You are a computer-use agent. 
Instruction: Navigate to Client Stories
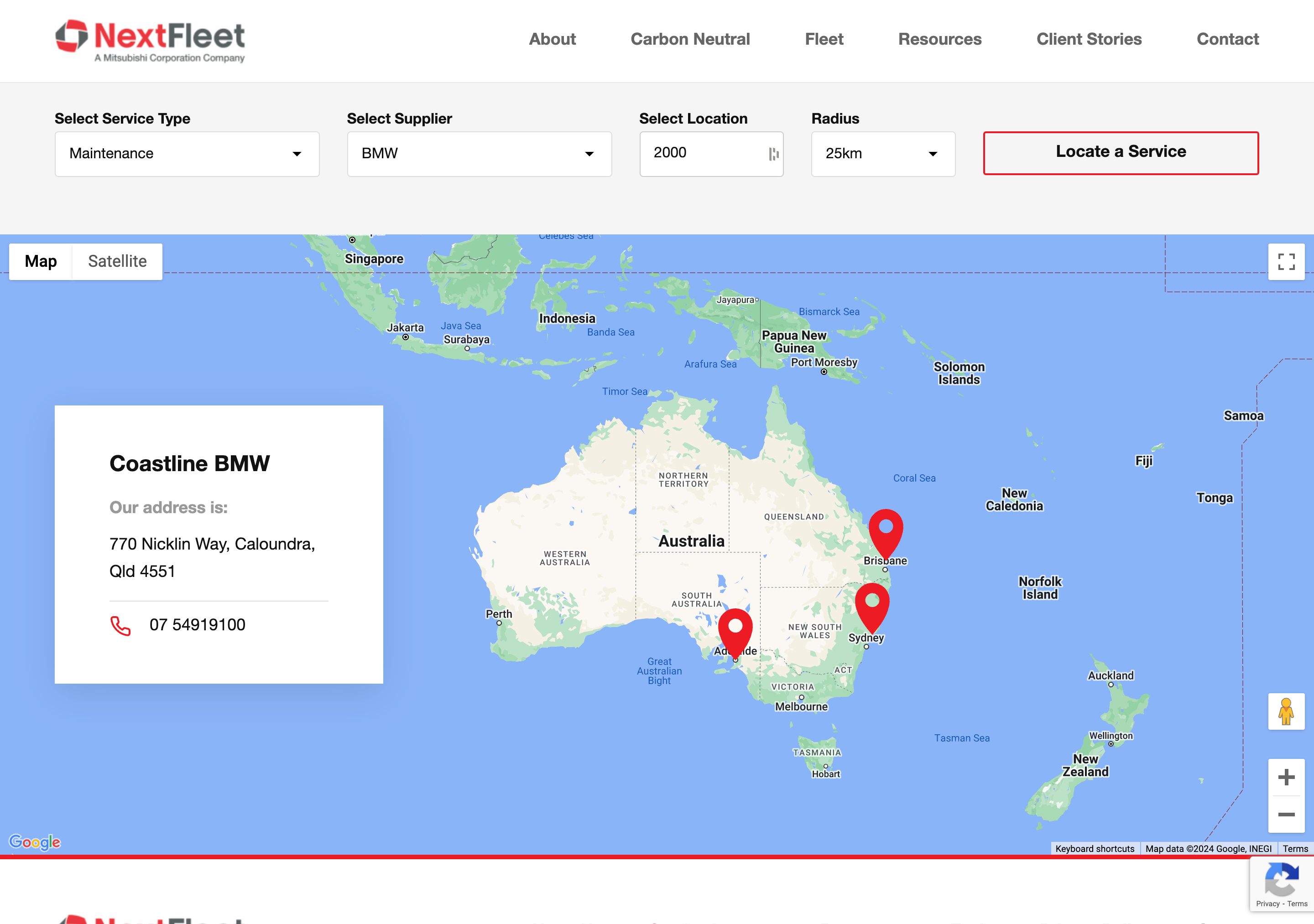(1089, 39)
